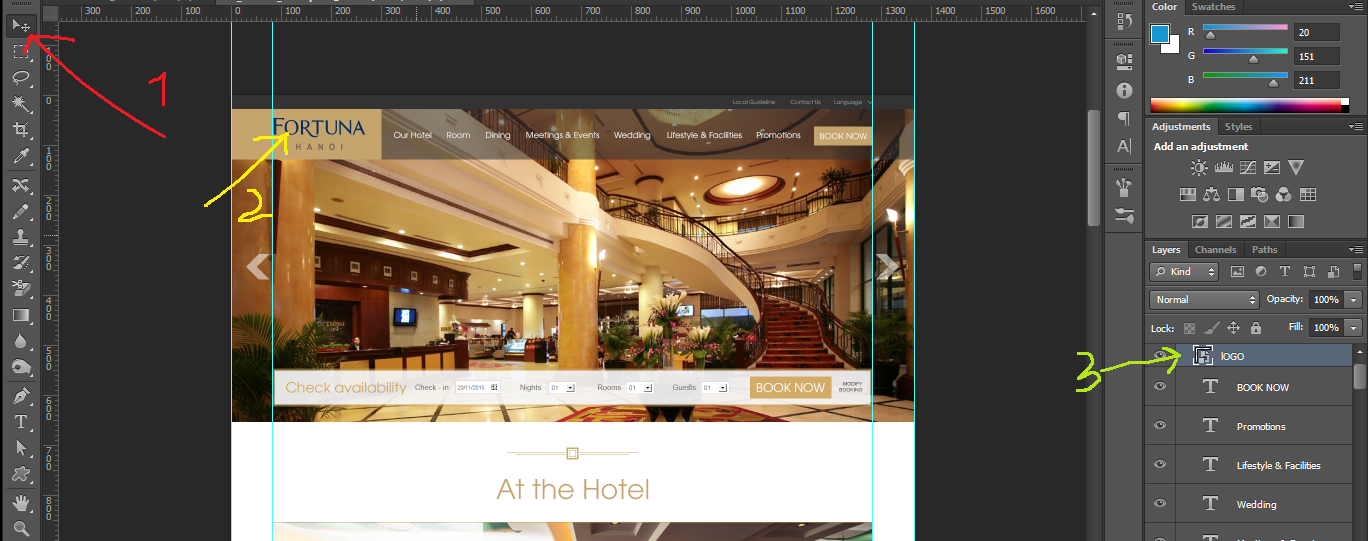Open the Adjustments panel flyout menu
The width and height of the screenshot is (1368, 541).
click(x=1356, y=127)
